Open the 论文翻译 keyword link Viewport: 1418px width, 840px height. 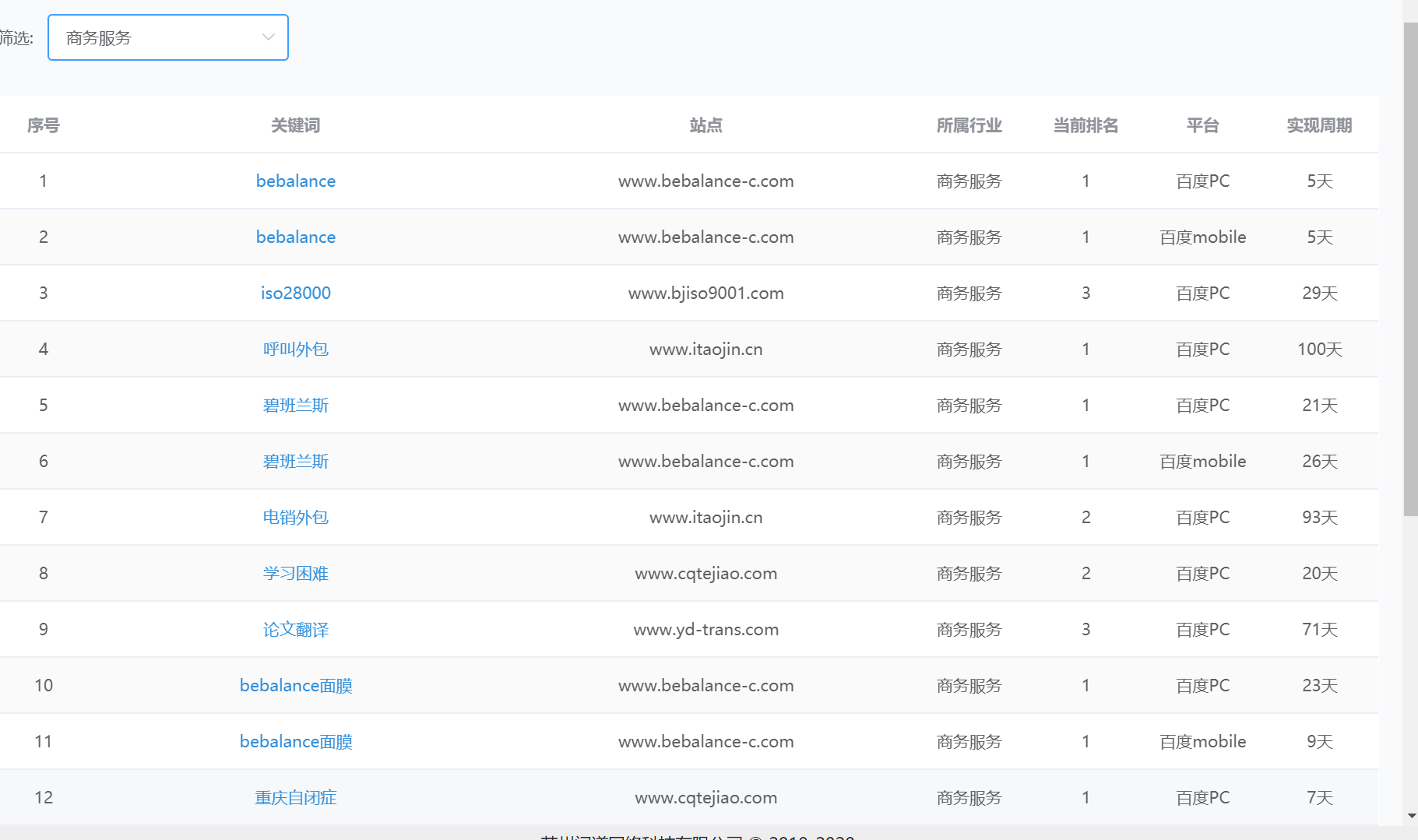click(x=296, y=629)
